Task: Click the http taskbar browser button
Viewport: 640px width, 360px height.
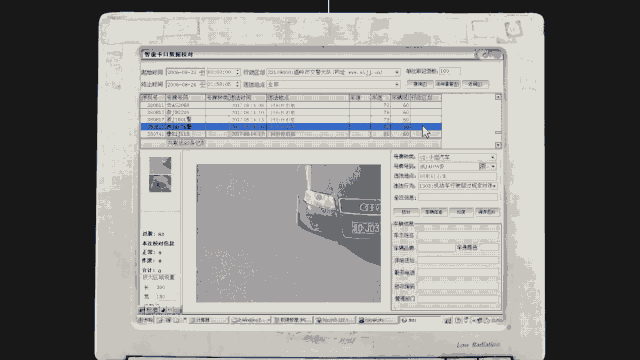Action: point(335,320)
